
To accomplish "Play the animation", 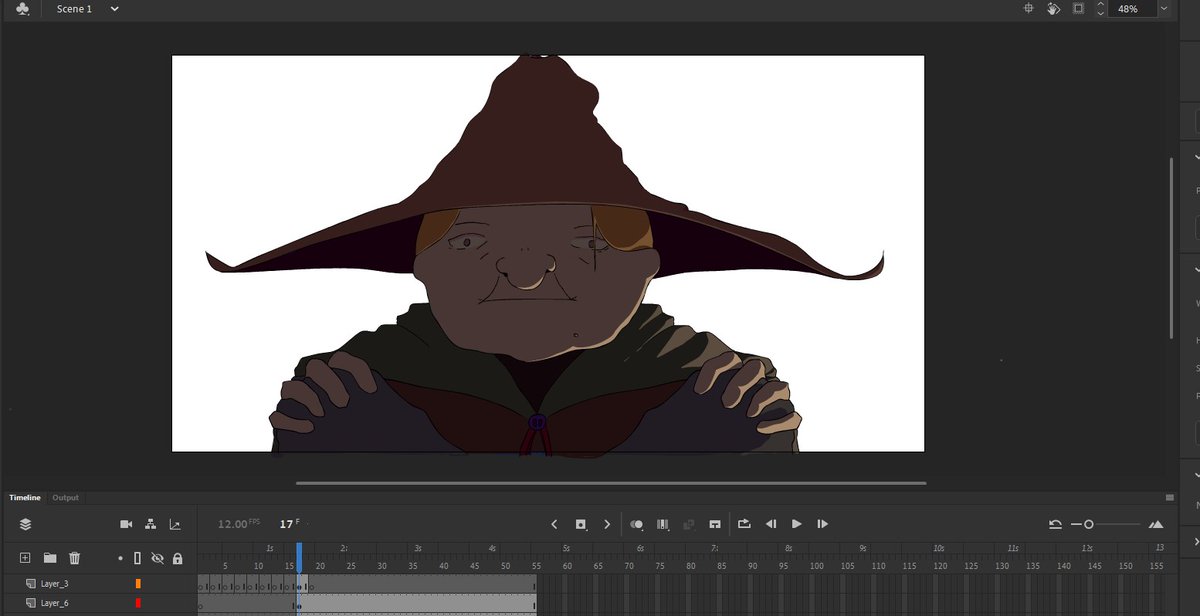I will [797, 524].
